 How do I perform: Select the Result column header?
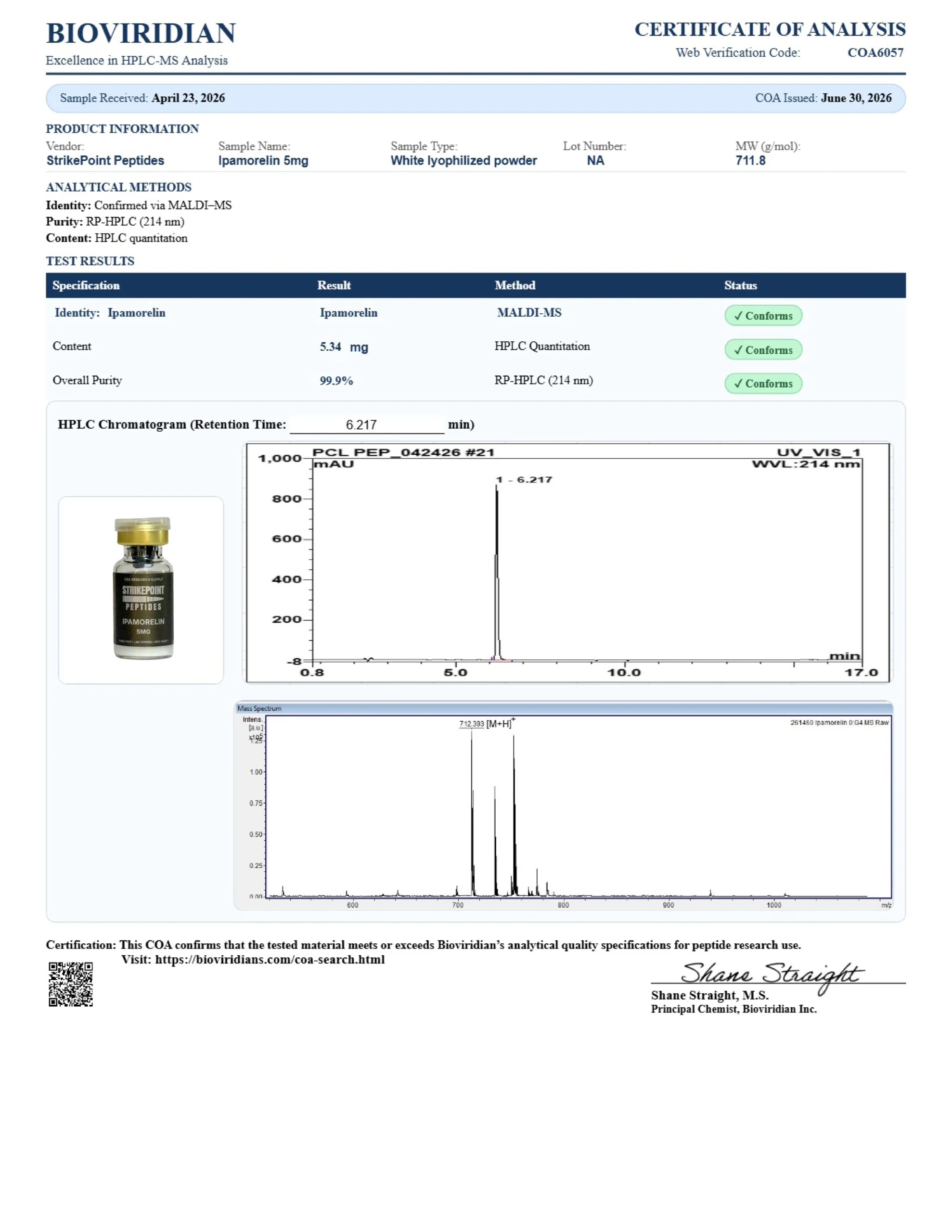tap(334, 285)
